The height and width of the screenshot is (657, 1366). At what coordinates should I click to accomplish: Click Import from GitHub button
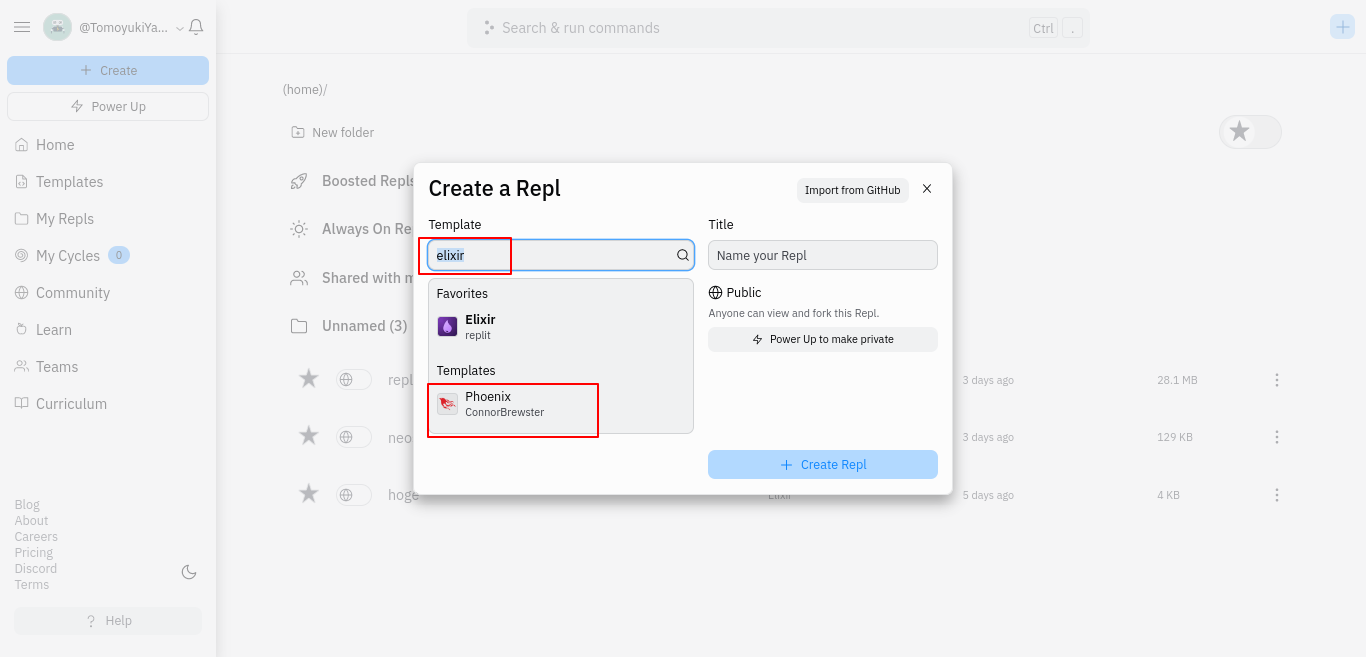[x=853, y=190]
